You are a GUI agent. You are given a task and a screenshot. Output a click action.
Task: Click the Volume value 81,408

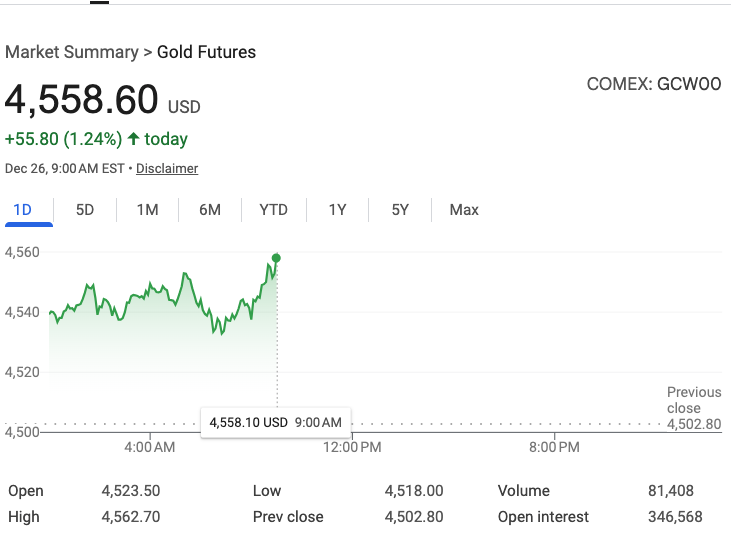(x=671, y=491)
